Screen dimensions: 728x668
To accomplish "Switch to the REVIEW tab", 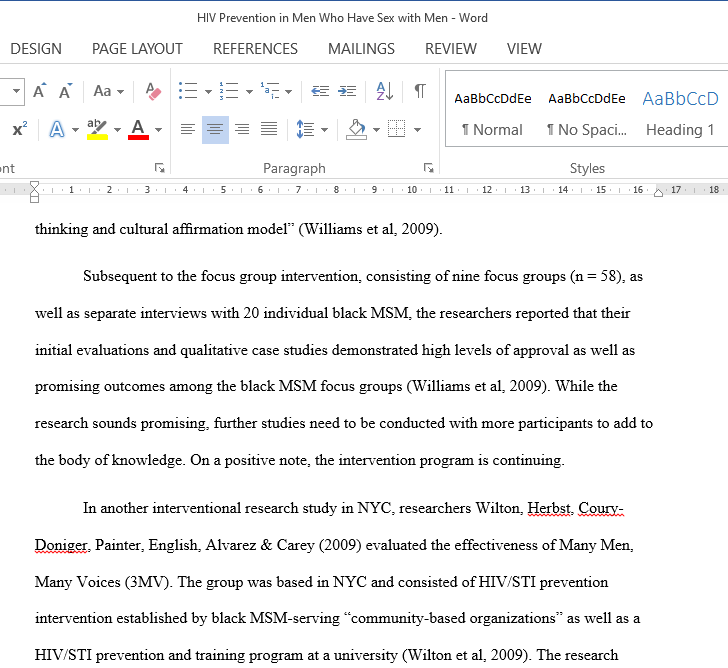I will coord(451,49).
